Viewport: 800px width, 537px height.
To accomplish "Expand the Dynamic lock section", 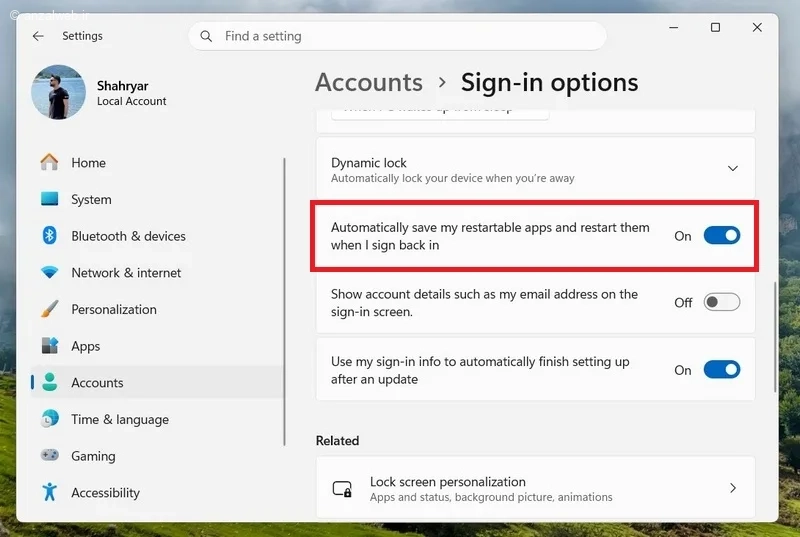I will [x=733, y=168].
